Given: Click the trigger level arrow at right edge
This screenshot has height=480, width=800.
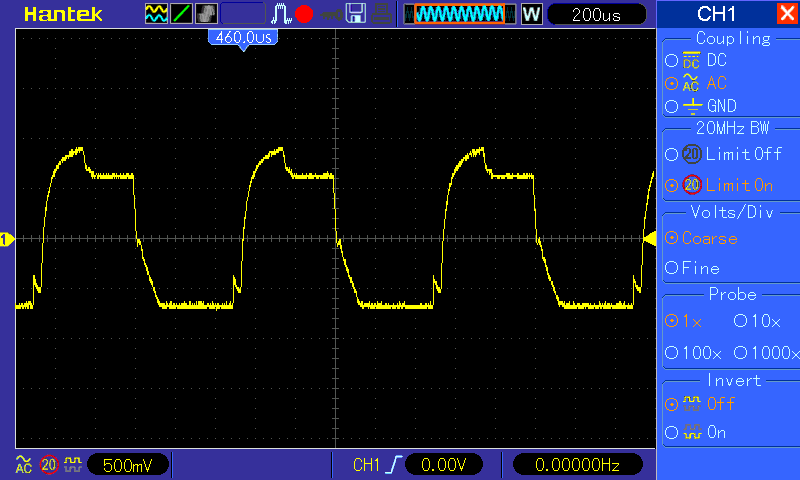Looking at the screenshot, I should (649, 239).
